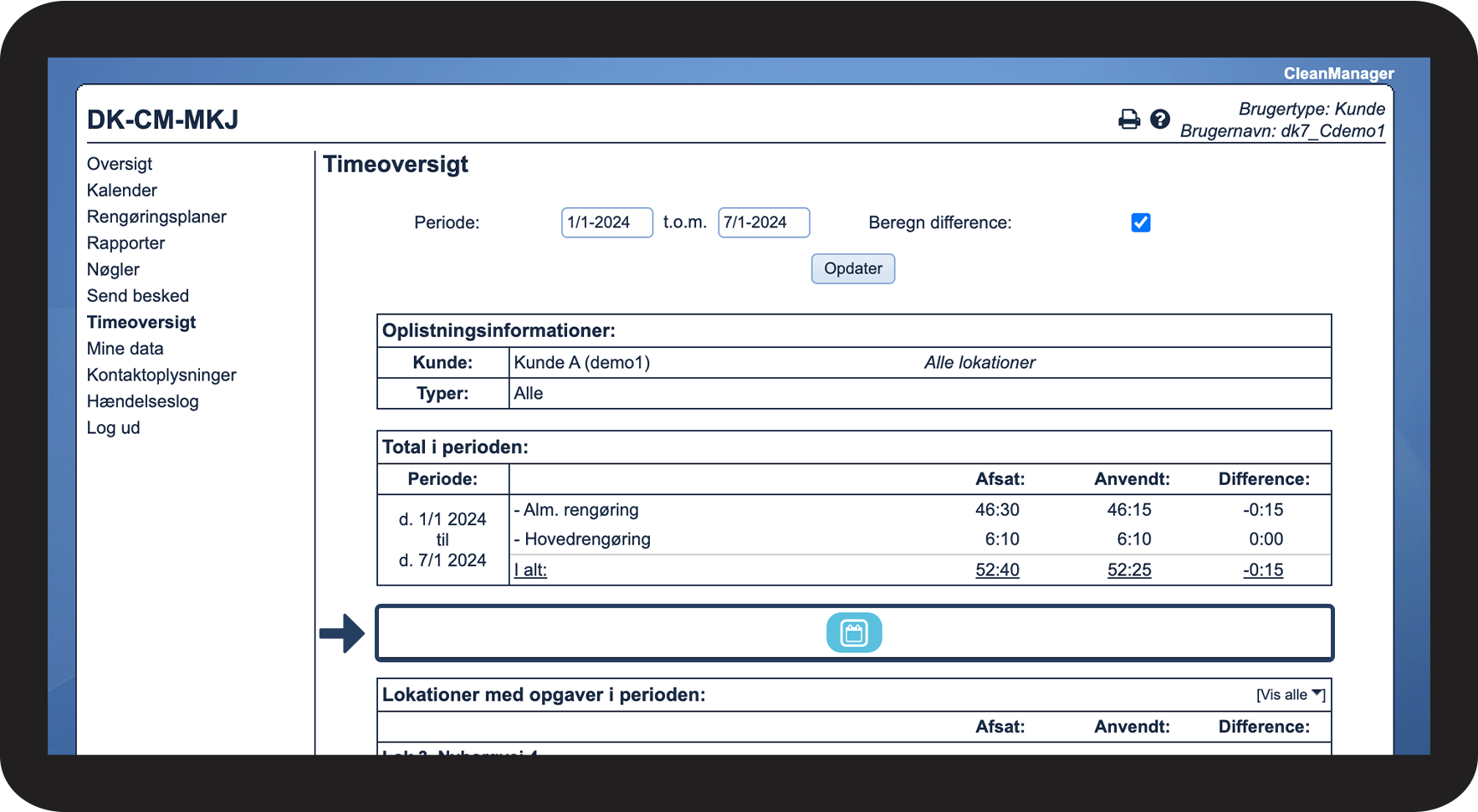Click the Brugertype: Kunde text
This screenshot has height=812, width=1478.
pos(1312,109)
